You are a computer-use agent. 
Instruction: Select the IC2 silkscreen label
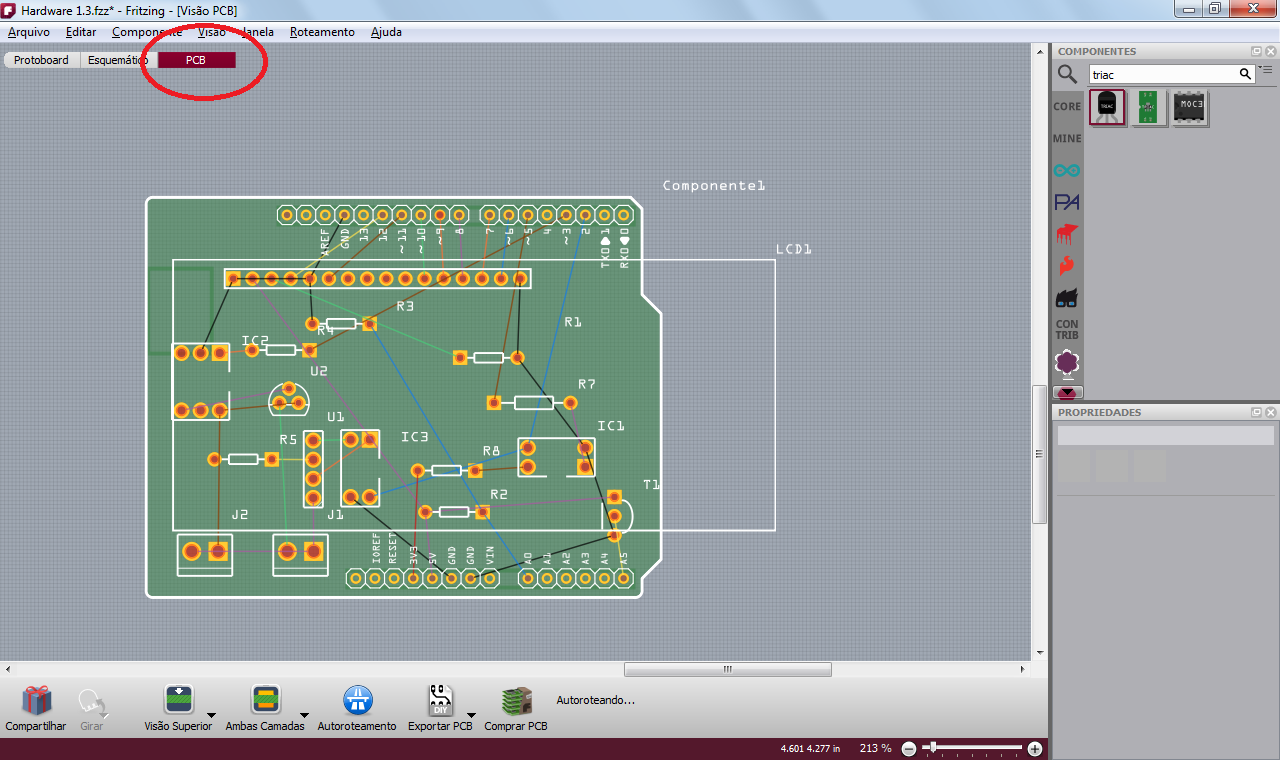coord(255,341)
